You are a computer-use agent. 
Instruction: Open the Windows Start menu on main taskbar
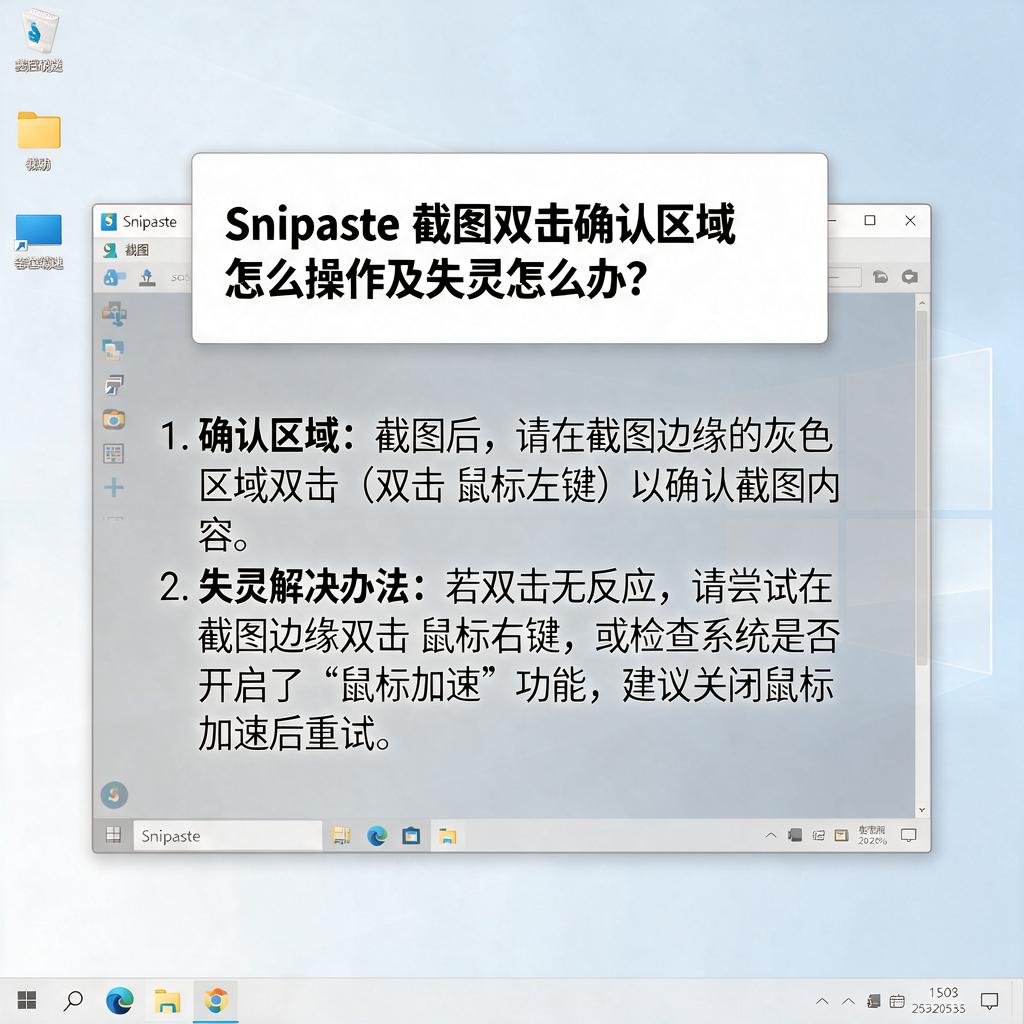(27, 1000)
